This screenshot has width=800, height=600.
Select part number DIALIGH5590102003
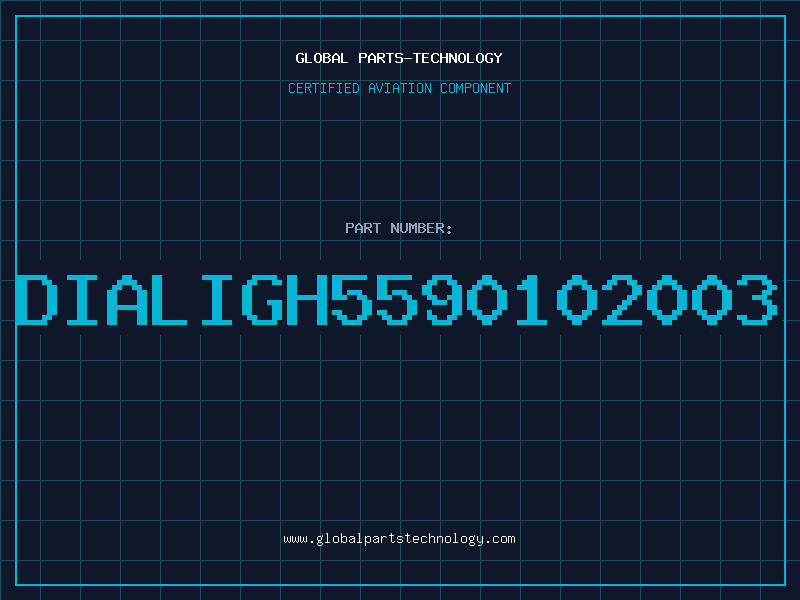tap(397, 300)
